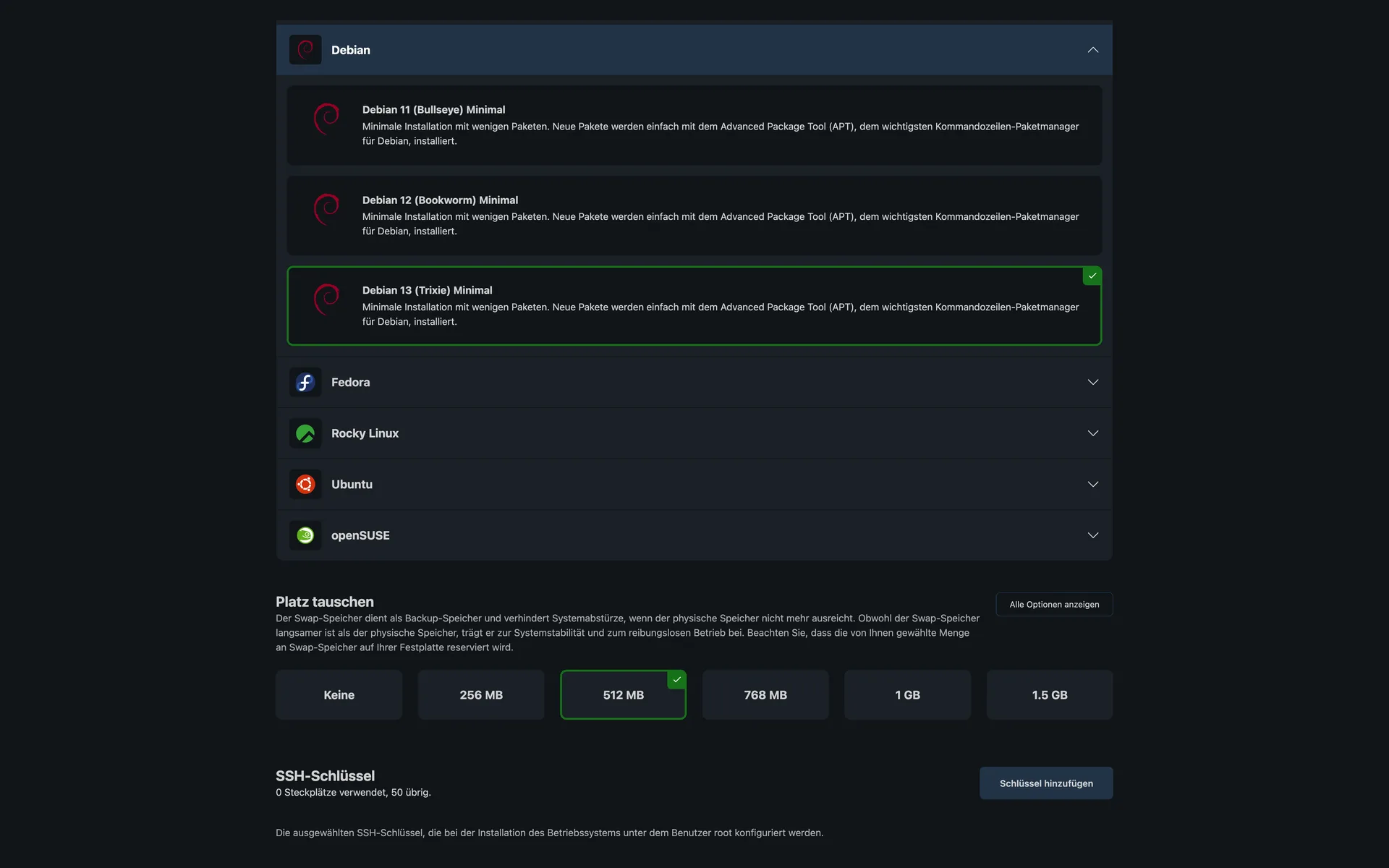Choose Keine swap option
Viewport: 1389px width, 868px height.
click(339, 694)
